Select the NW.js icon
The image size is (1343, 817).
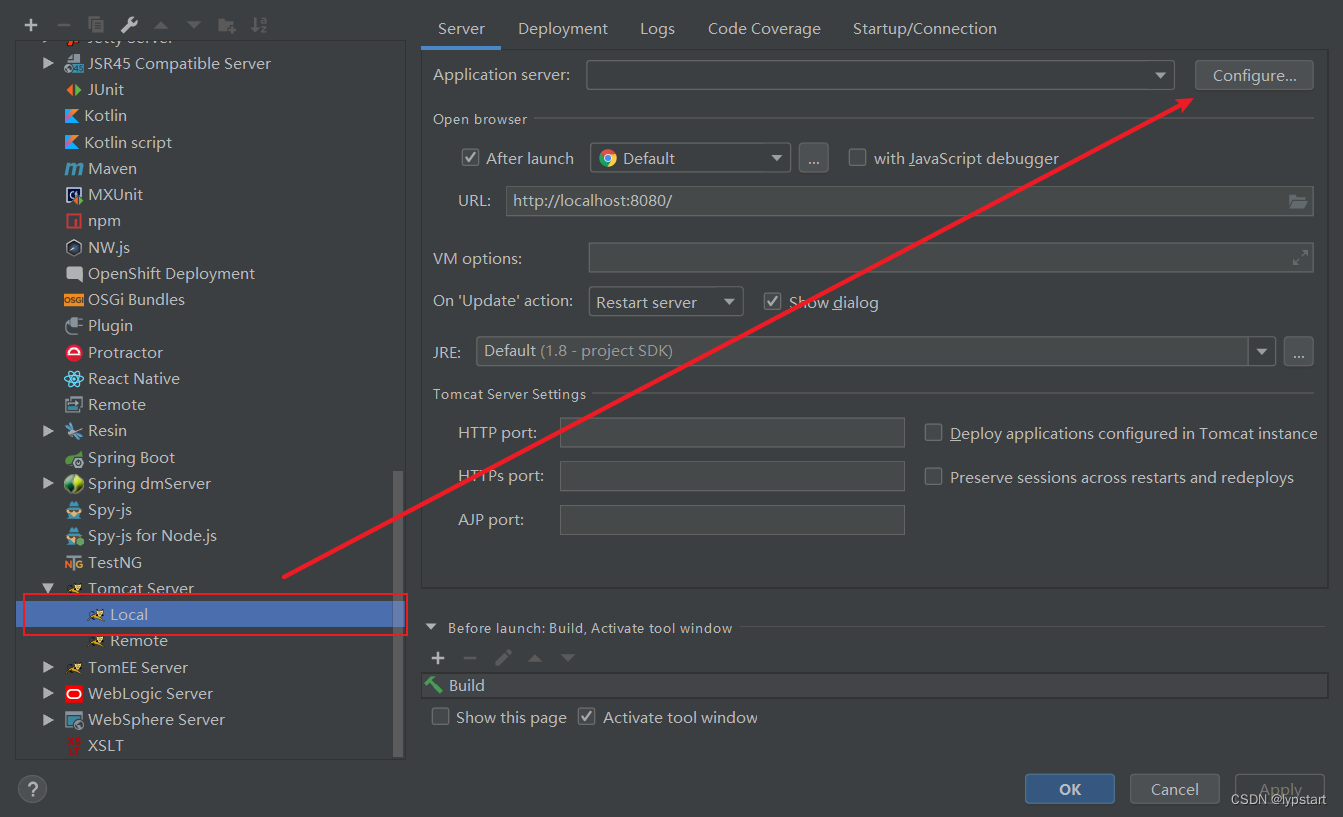point(73,247)
